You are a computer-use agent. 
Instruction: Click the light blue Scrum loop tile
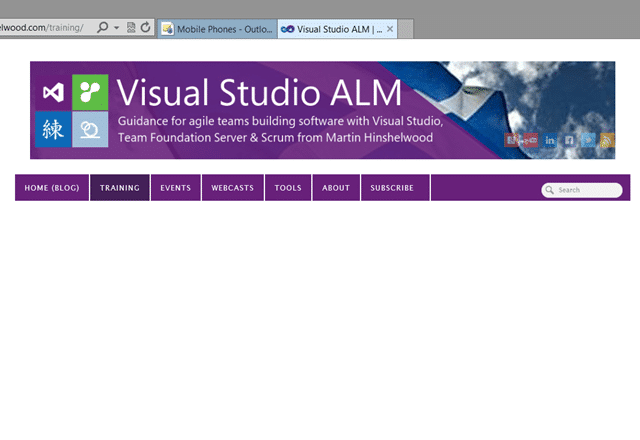pyautogui.click(x=90, y=129)
